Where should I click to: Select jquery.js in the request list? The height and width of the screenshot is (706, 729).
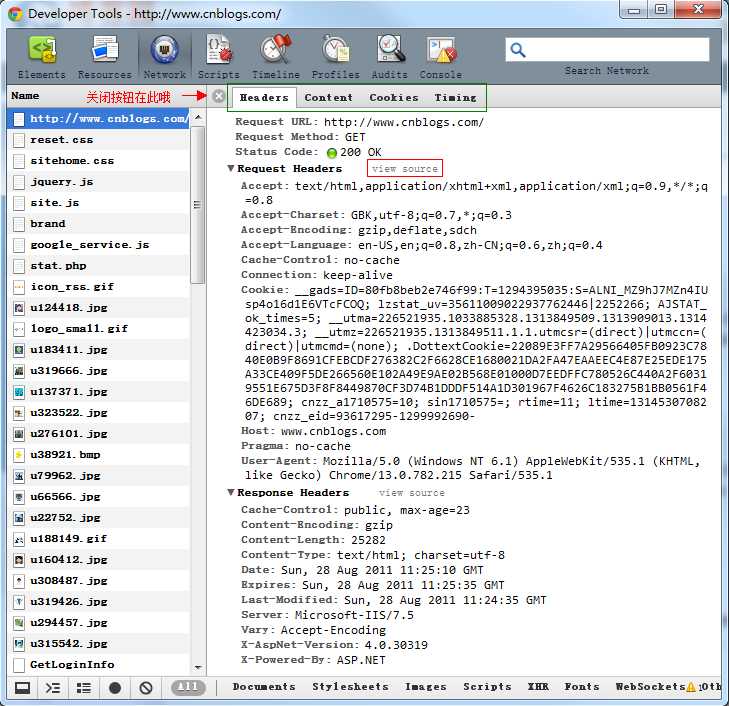point(99,182)
